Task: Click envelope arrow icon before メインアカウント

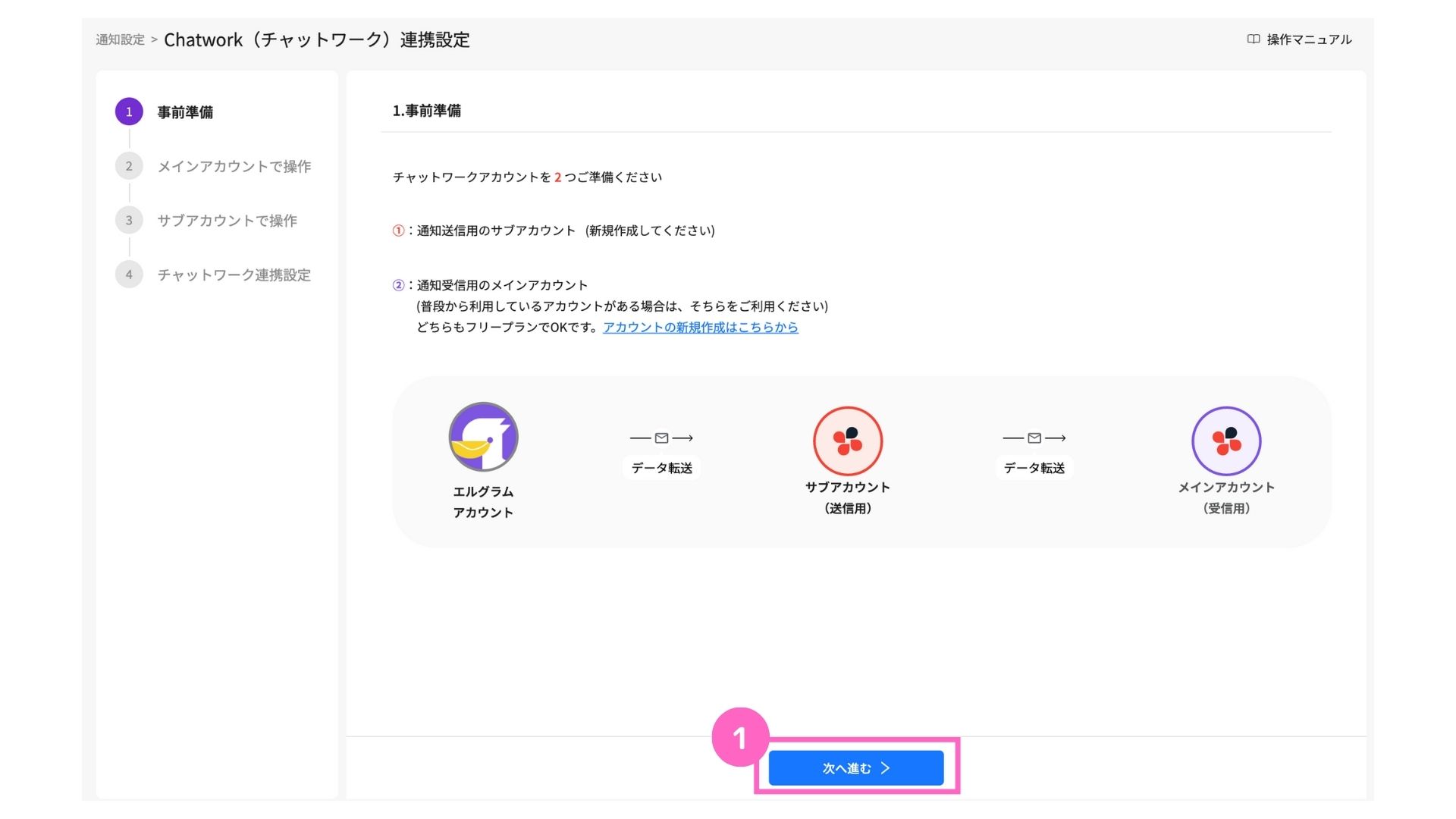Action: pos(1034,438)
